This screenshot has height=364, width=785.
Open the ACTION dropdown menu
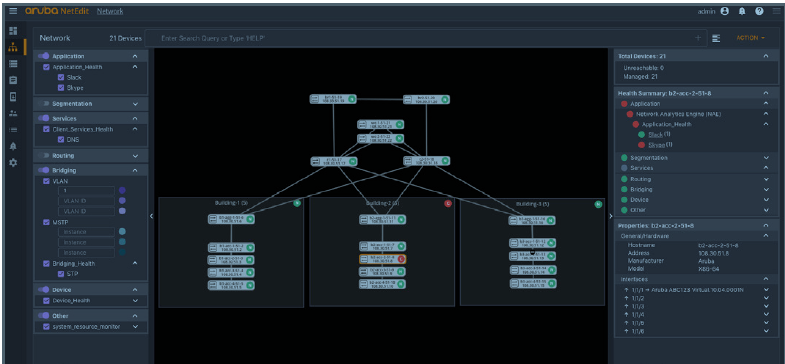(750, 38)
